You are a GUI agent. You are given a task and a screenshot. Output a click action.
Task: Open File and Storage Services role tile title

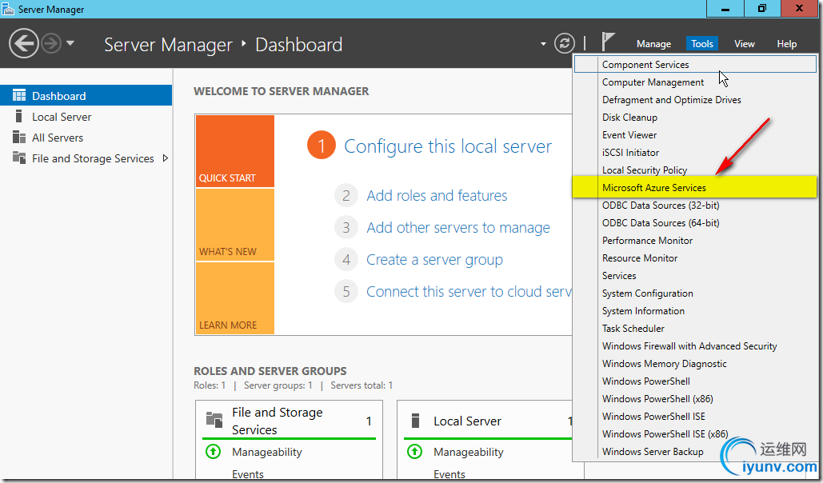[277, 421]
